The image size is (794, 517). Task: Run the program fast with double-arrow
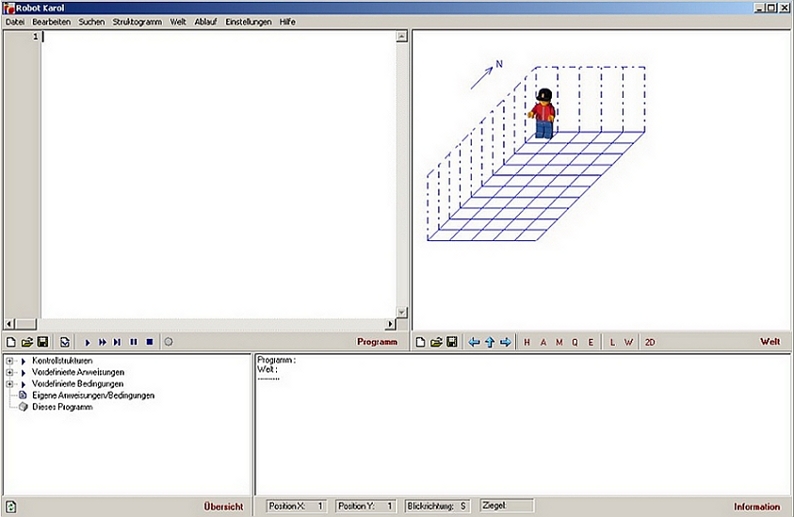102,342
